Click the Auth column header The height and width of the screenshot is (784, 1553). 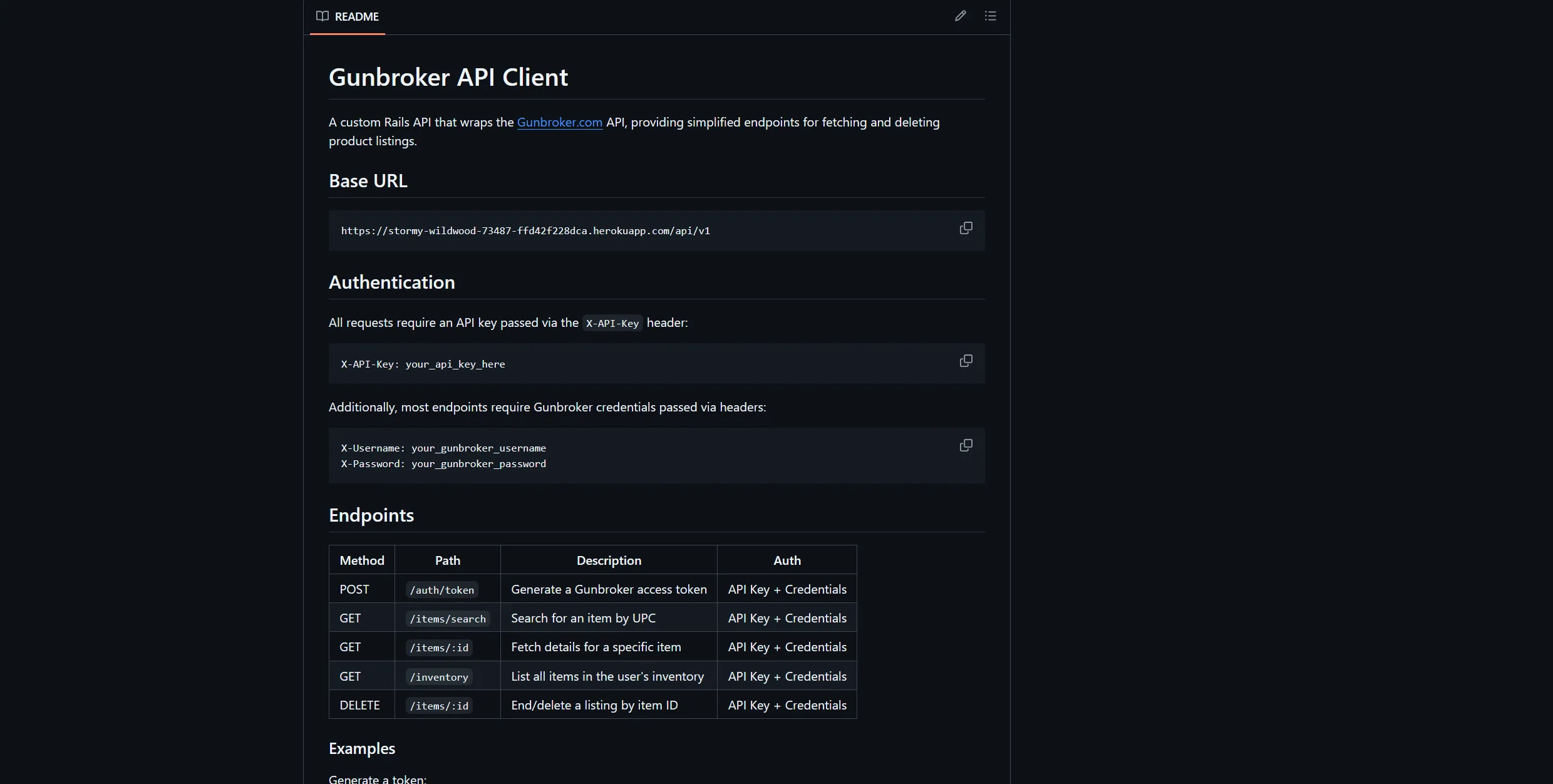(787, 560)
